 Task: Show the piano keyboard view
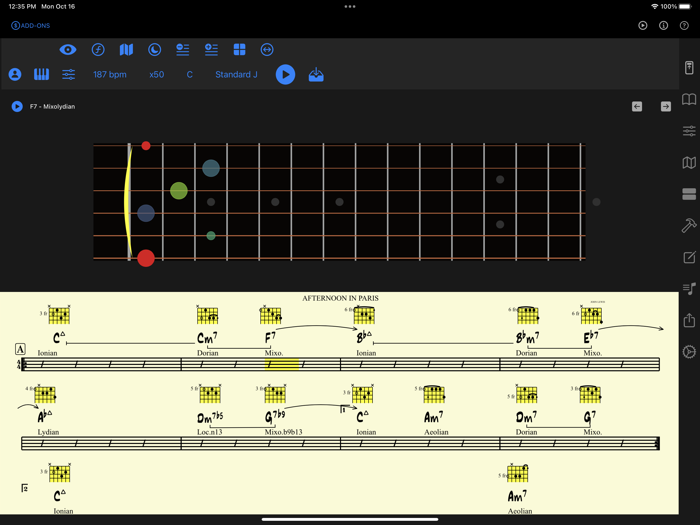pyautogui.click(x=42, y=74)
